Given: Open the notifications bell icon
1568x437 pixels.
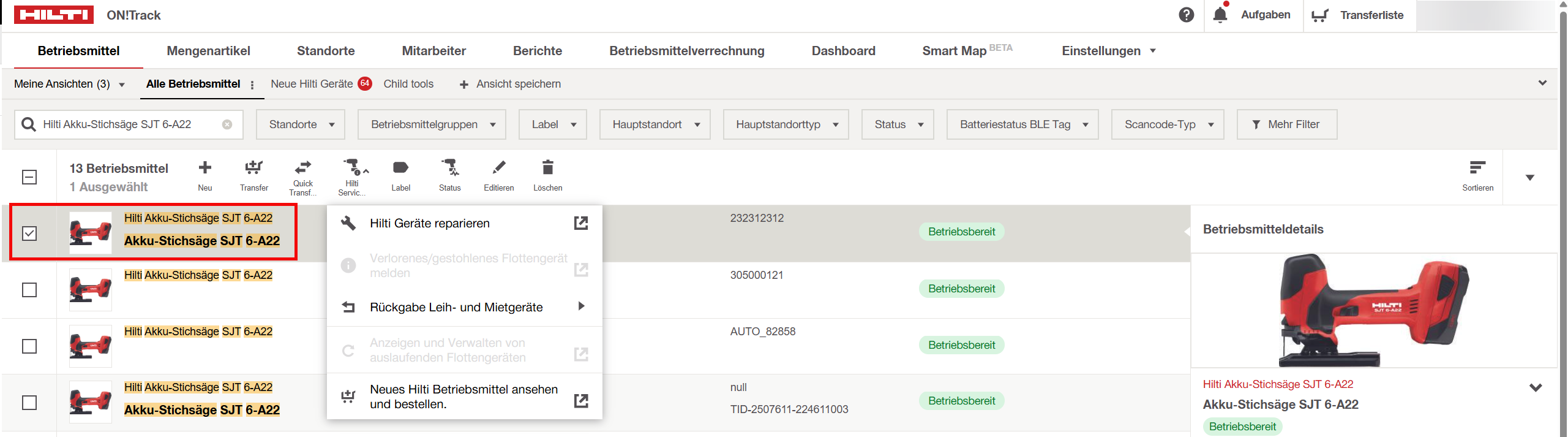Looking at the screenshot, I should [1220, 15].
